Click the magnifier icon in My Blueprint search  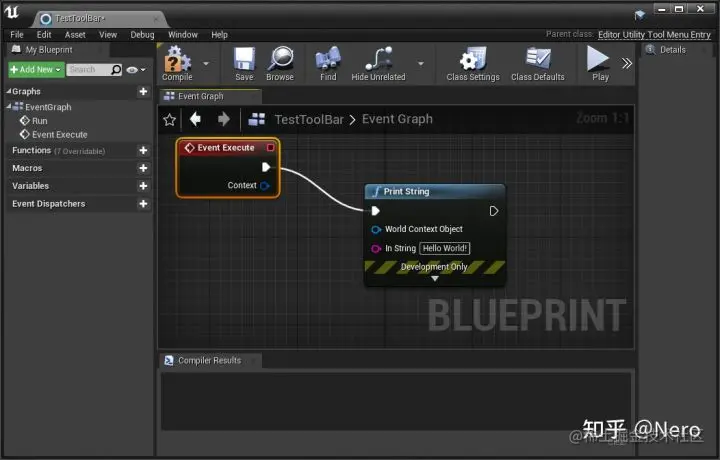116,69
